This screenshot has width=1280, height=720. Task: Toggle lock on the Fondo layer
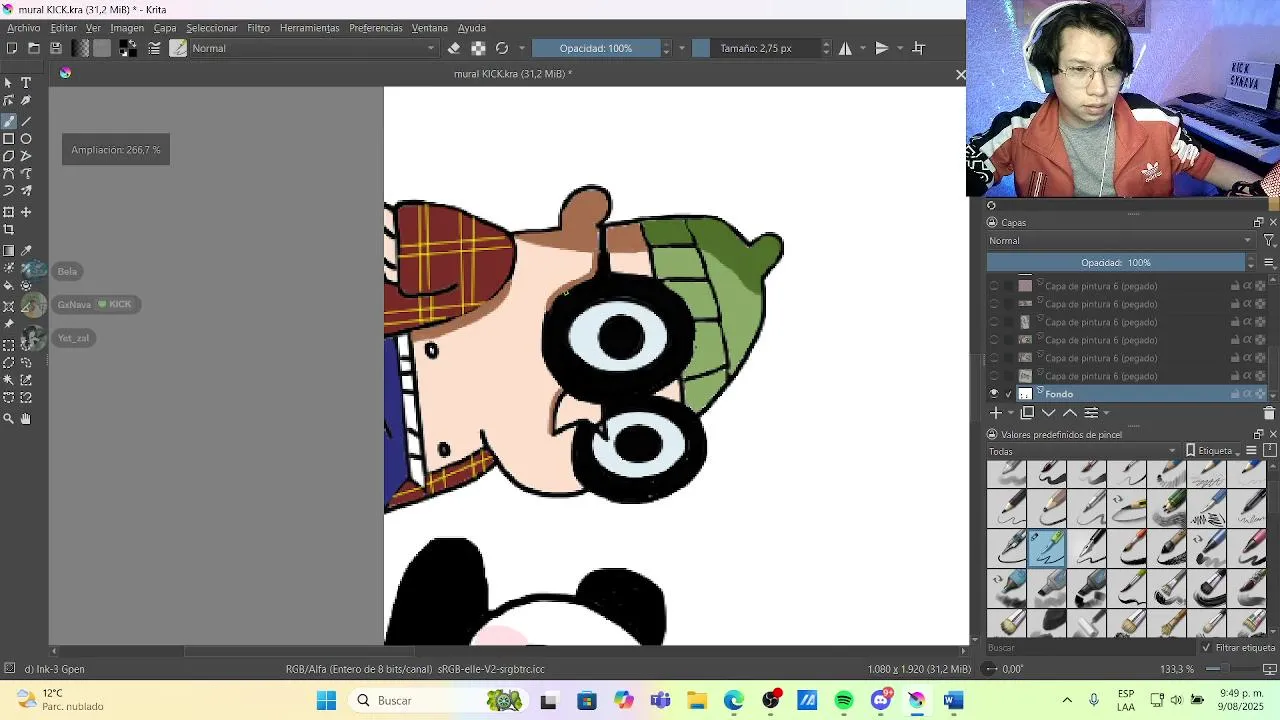coord(1235,394)
